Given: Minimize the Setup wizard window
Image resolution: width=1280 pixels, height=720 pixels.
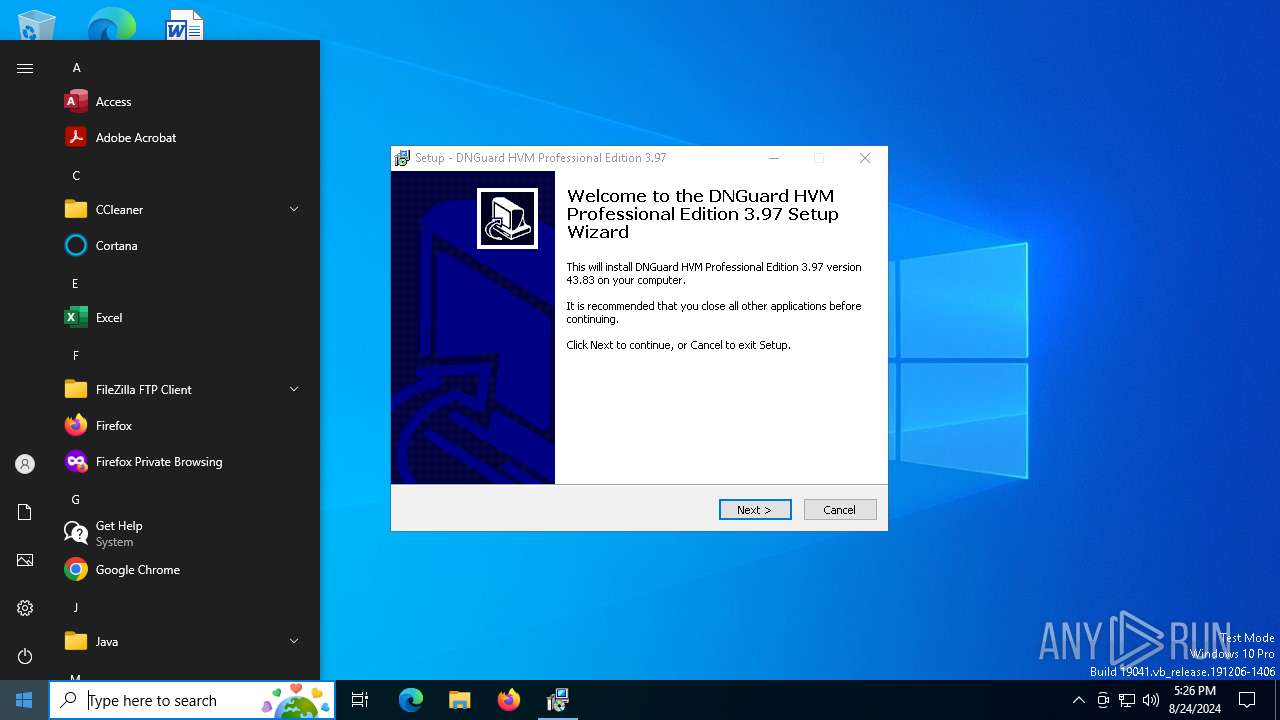Looking at the screenshot, I should click(x=774, y=158).
